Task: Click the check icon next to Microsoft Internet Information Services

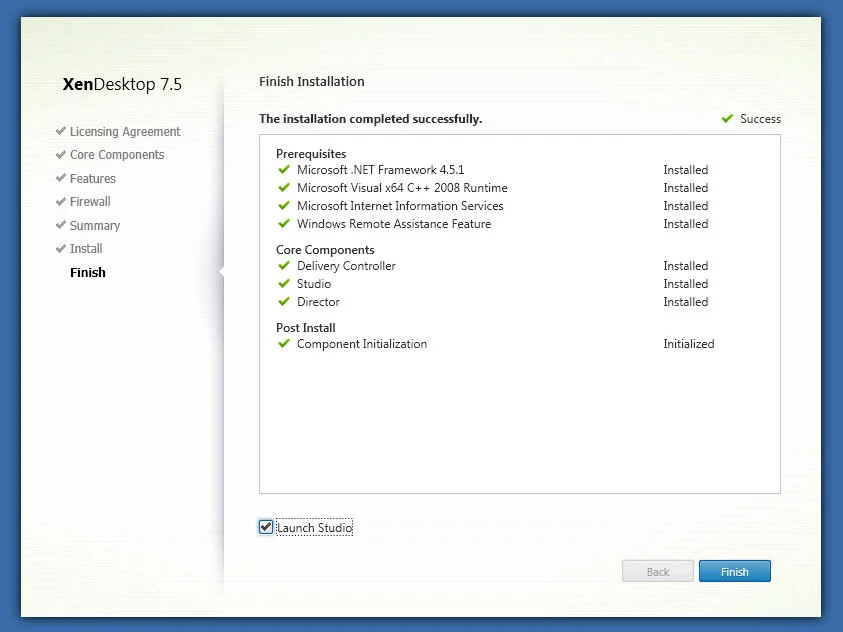Action: [x=284, y=205]
